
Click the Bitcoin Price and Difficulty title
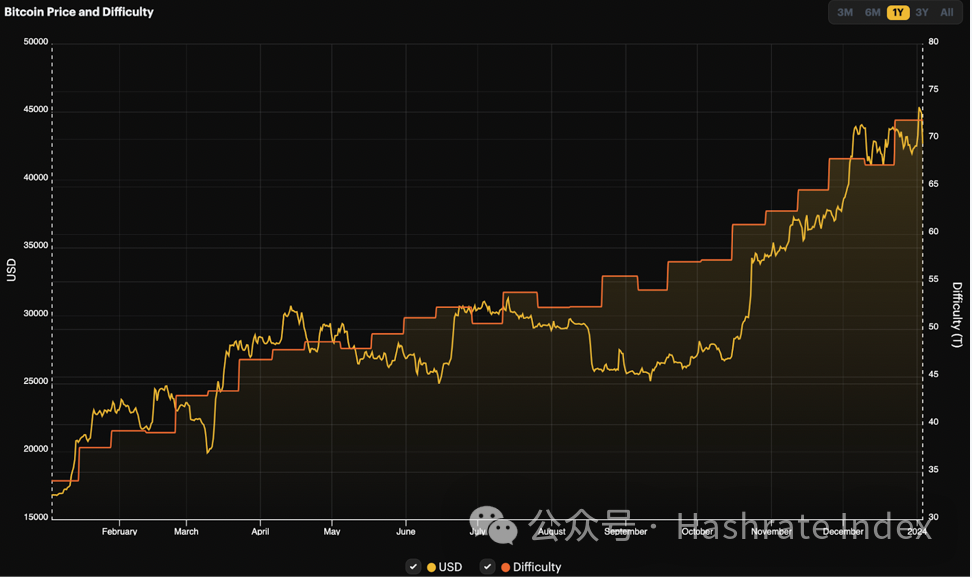point(79,12)
